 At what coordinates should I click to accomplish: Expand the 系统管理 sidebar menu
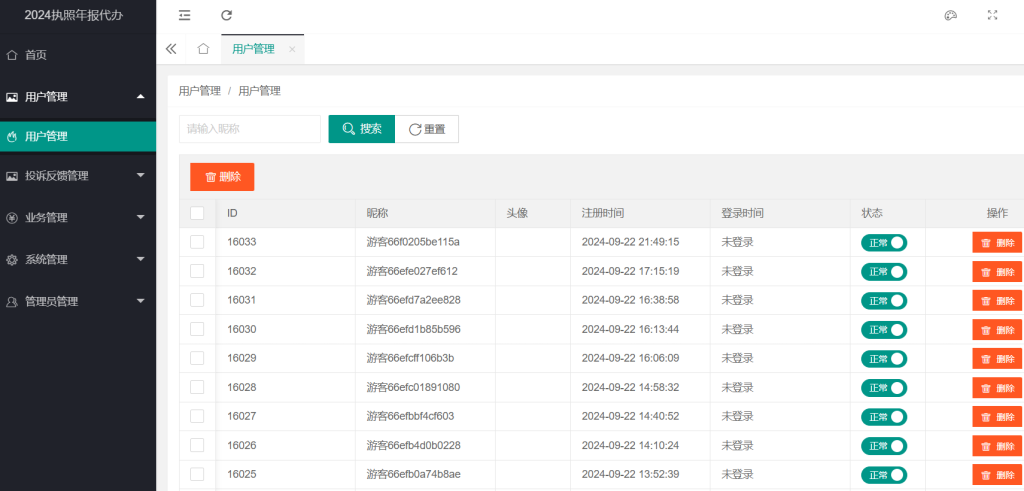click(x=78, y=260)
